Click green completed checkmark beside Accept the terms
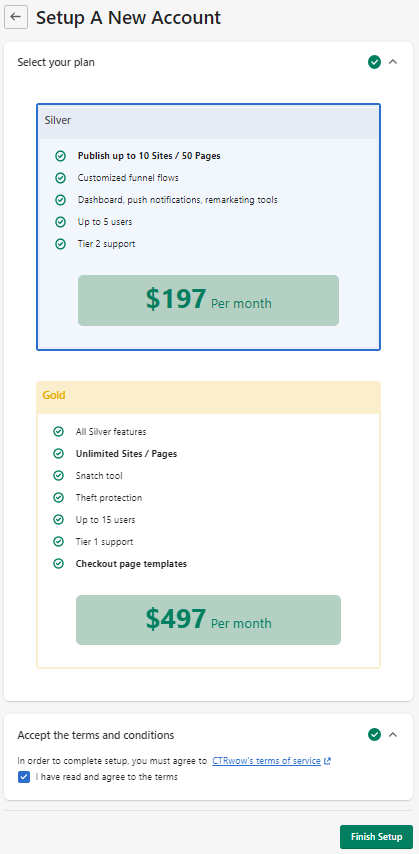 click(374, 735)
